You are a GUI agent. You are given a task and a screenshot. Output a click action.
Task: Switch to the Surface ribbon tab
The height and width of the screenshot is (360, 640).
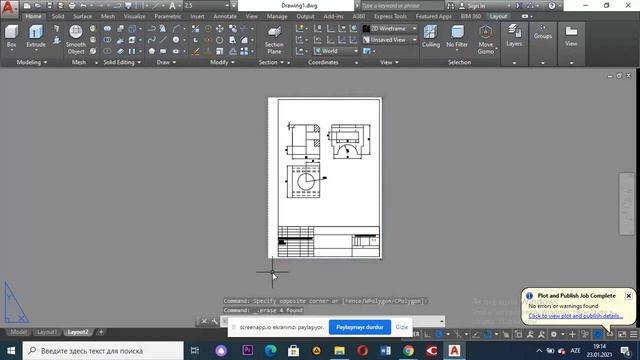[x=82, y=16]
